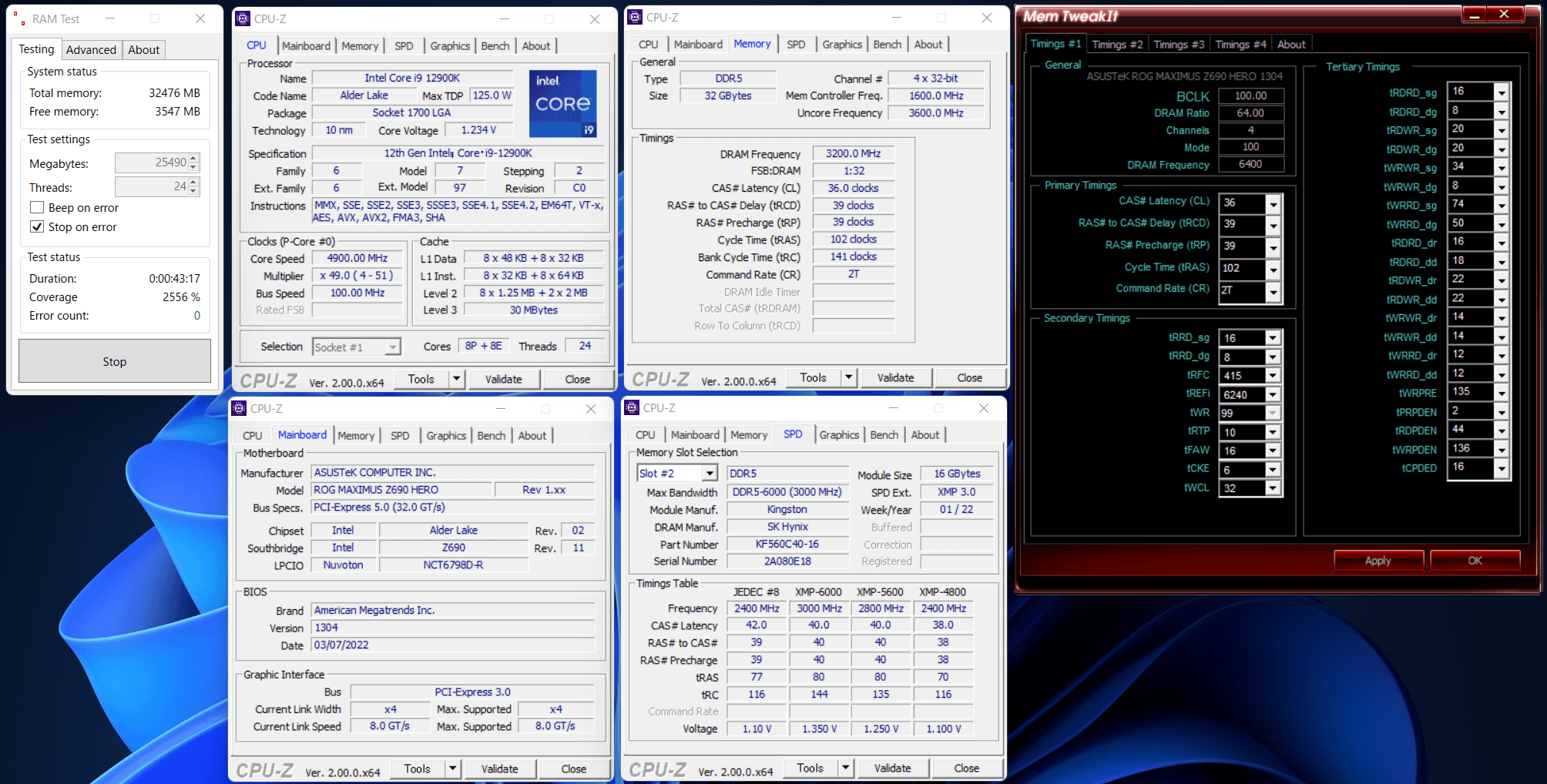Click the CPU-Z title icon in the Mainboard tab window
1547x784 pixels.
(239, 408)
